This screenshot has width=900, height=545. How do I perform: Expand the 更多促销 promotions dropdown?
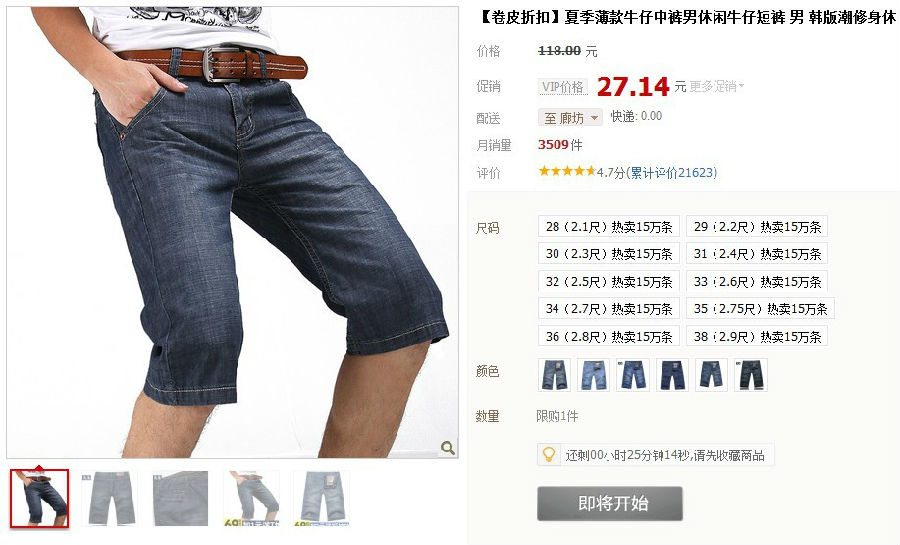tap(716, 86)
